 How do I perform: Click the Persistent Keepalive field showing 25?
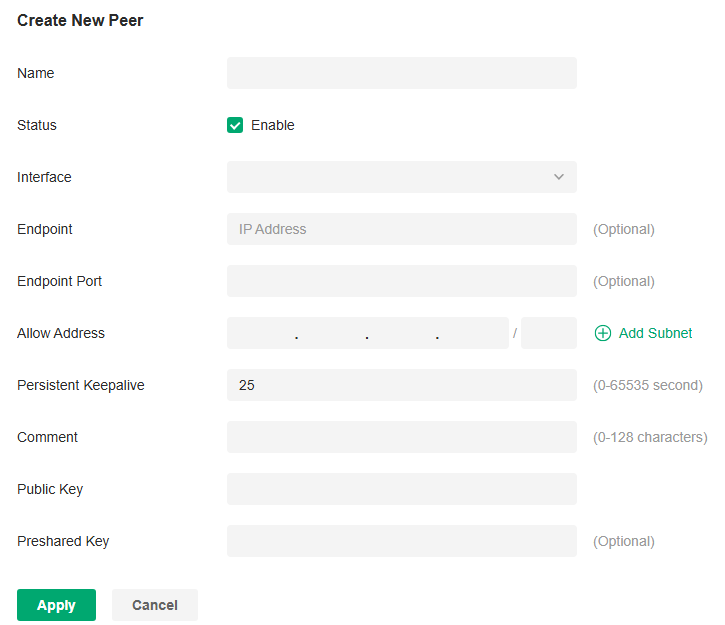[401, 385]
